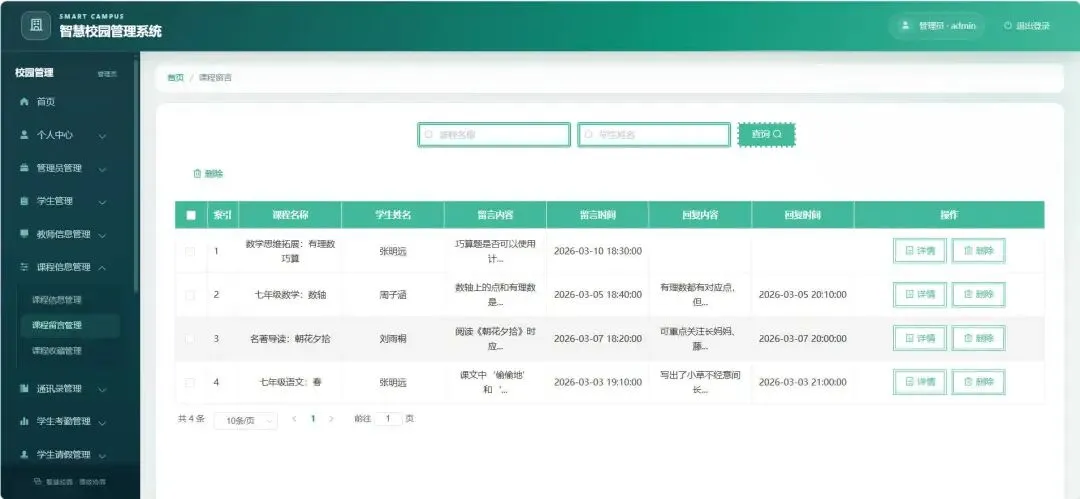Click the cell 2026-03-05 20:10:00
This screenshot has height=499, width=1080.
pyautogui.click(x=802, y=295)
